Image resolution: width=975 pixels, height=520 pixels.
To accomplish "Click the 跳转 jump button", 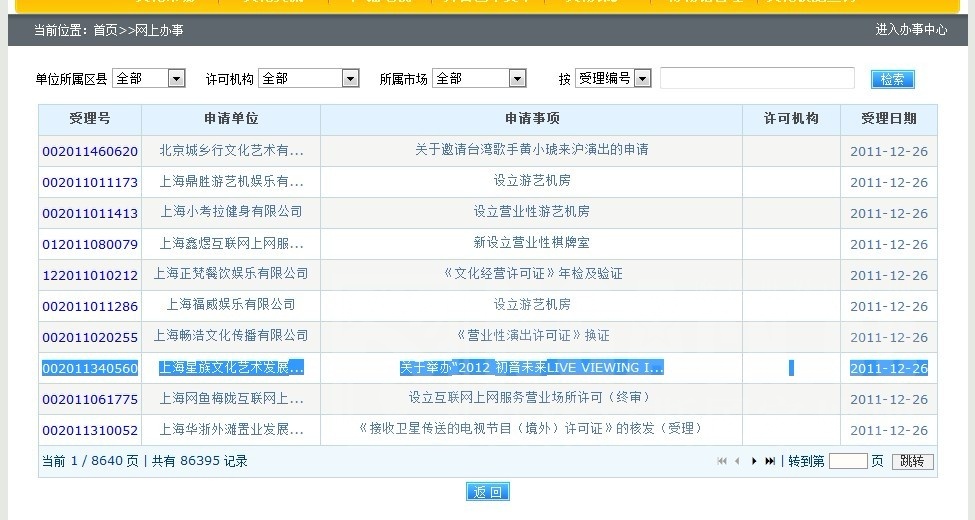I will pyautogui.click(x=913, y=461).
